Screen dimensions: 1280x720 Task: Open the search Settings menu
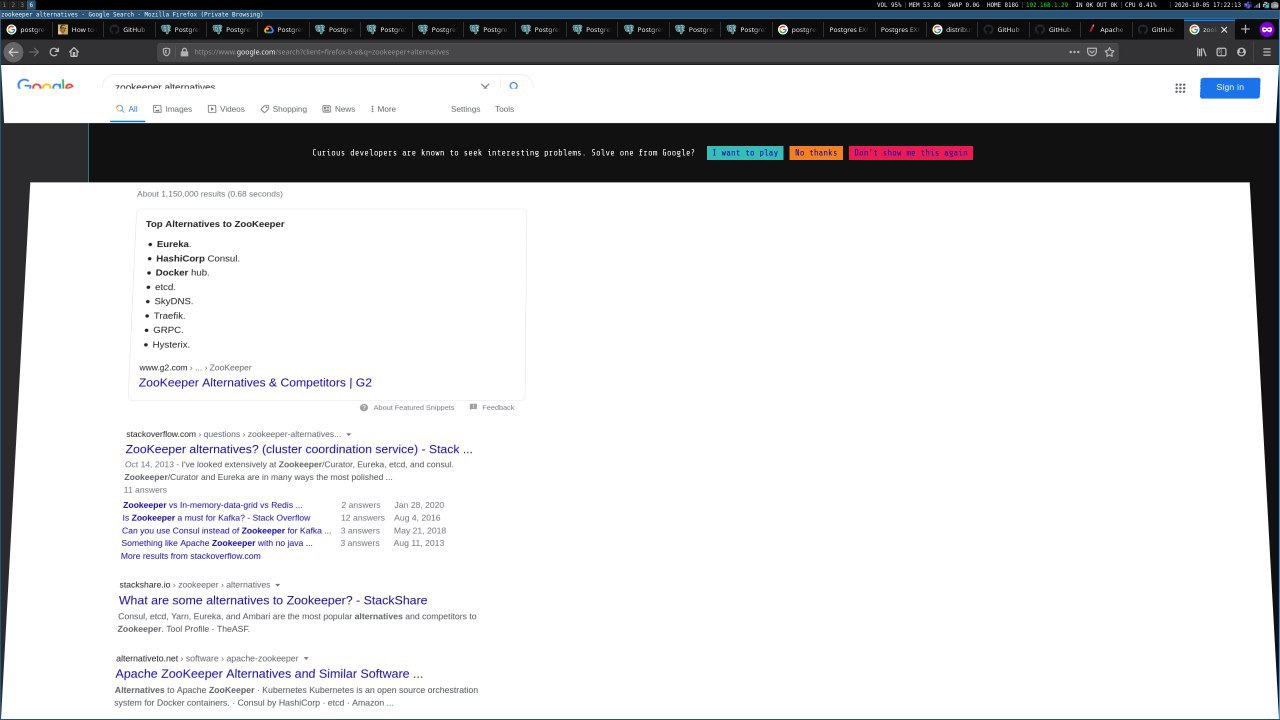(x=465, y=109)
